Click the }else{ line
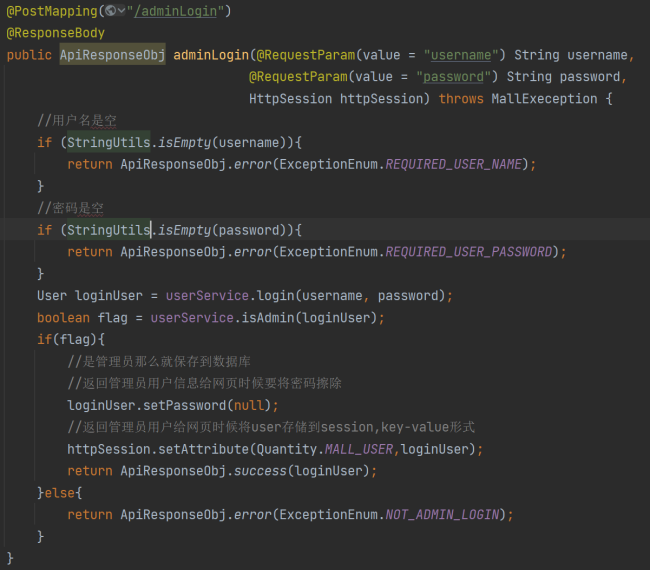The height and width of the screenshot is (570, 650). tap(60, 493)
